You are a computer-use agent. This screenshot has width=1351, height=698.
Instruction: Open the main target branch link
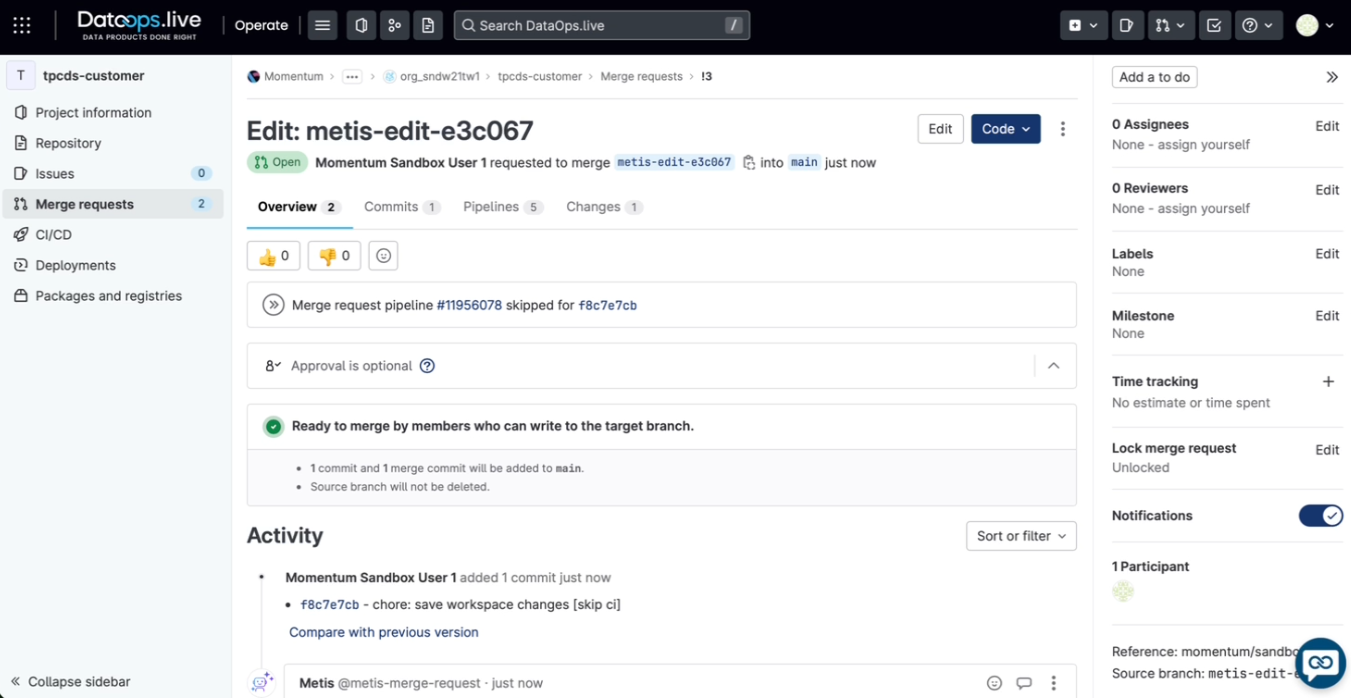coord(804,162)
